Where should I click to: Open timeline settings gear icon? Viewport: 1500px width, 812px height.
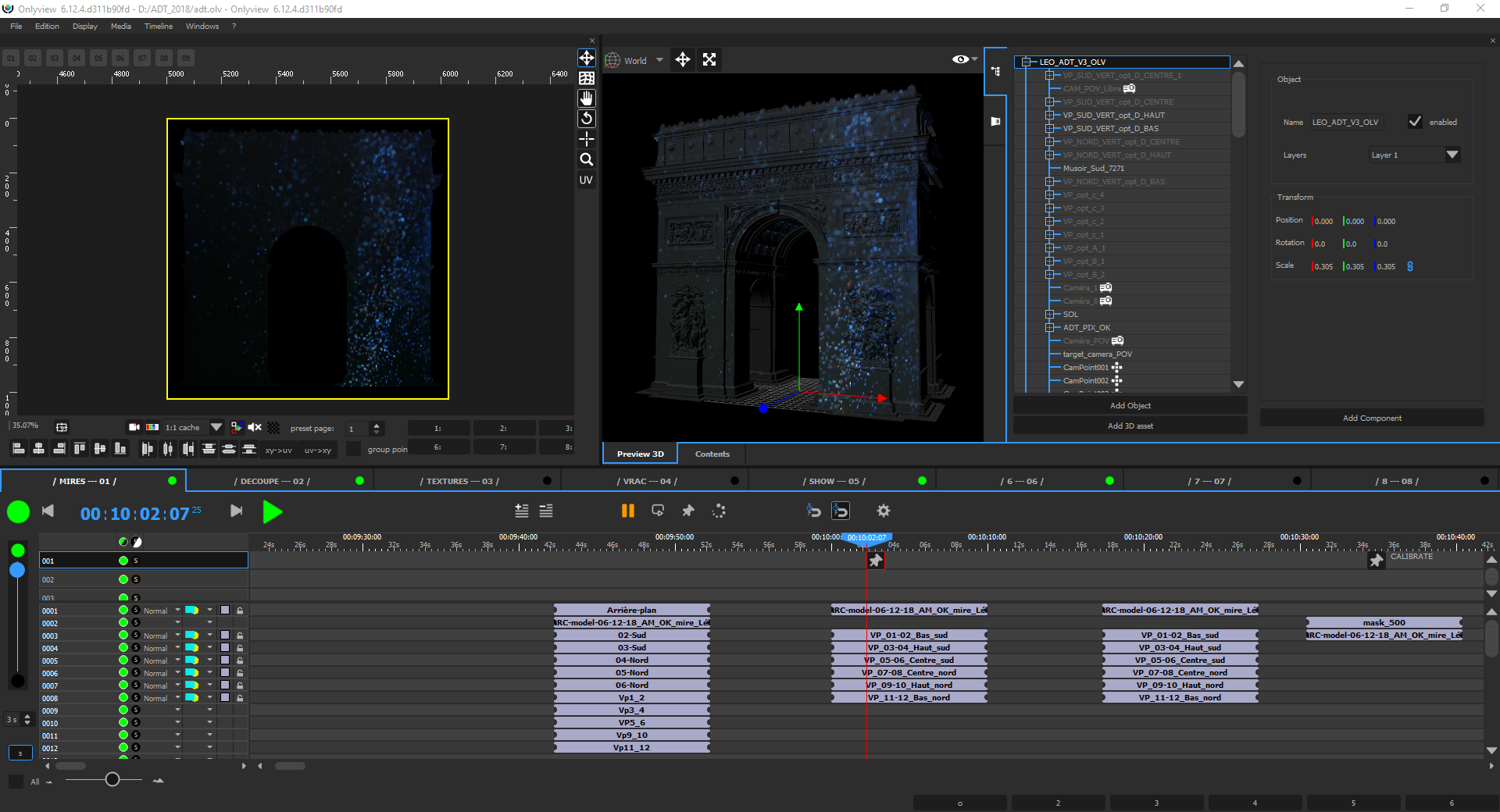click(x=884, y=511)
